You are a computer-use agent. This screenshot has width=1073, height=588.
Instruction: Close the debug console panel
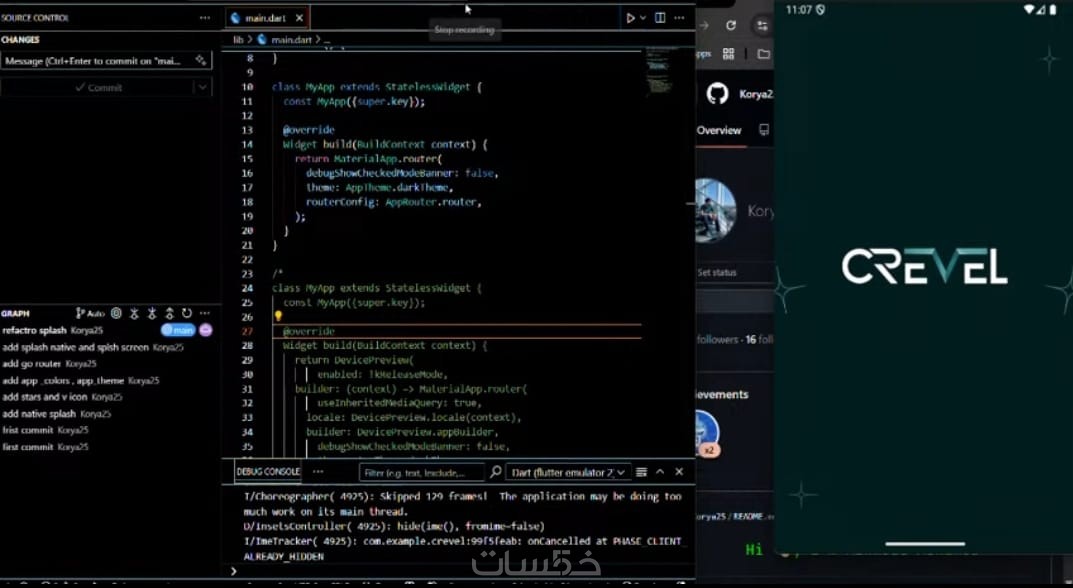coord(679,472)
